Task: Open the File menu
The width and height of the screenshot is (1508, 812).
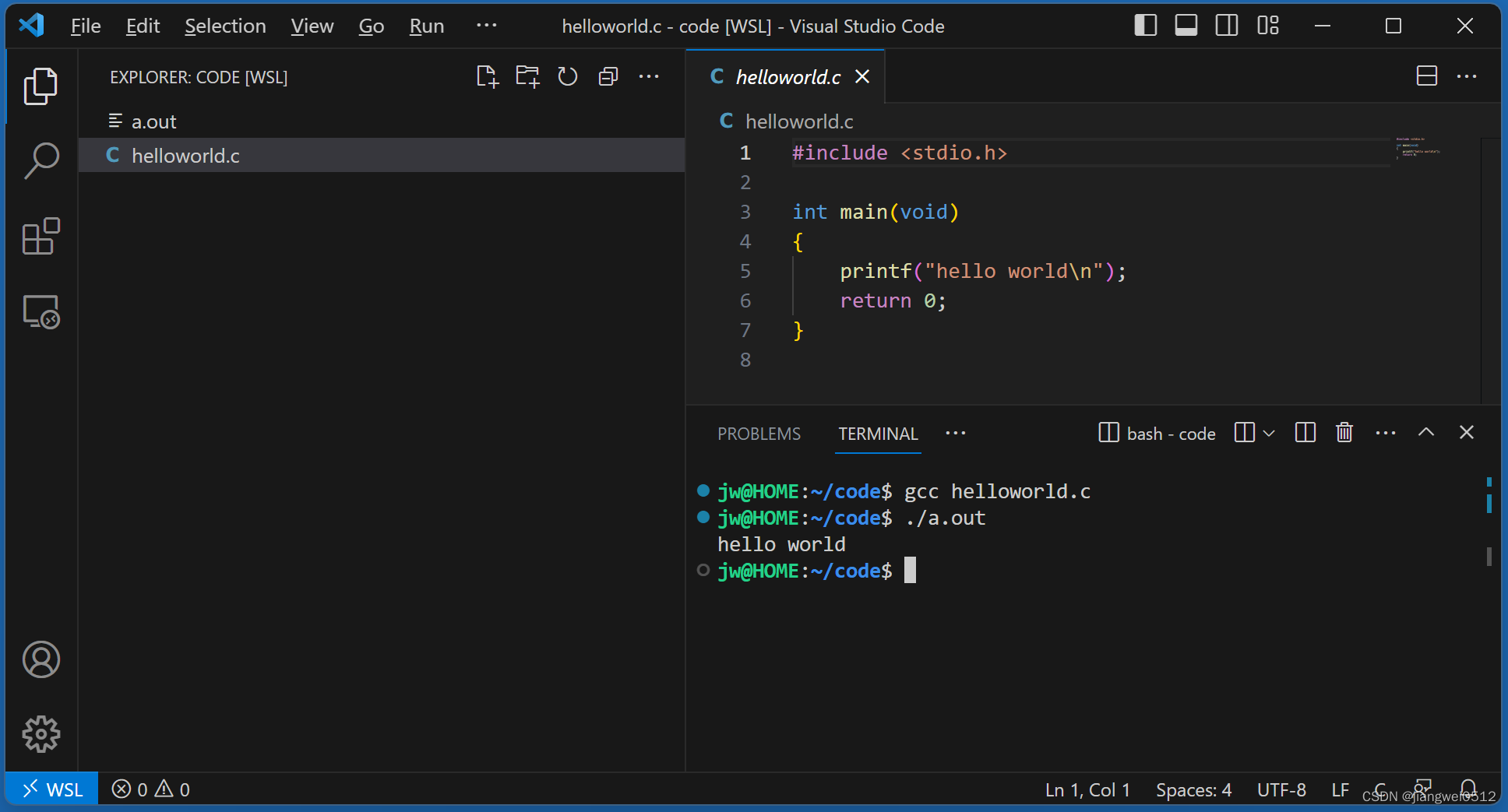Action: [x=86, y=26]
